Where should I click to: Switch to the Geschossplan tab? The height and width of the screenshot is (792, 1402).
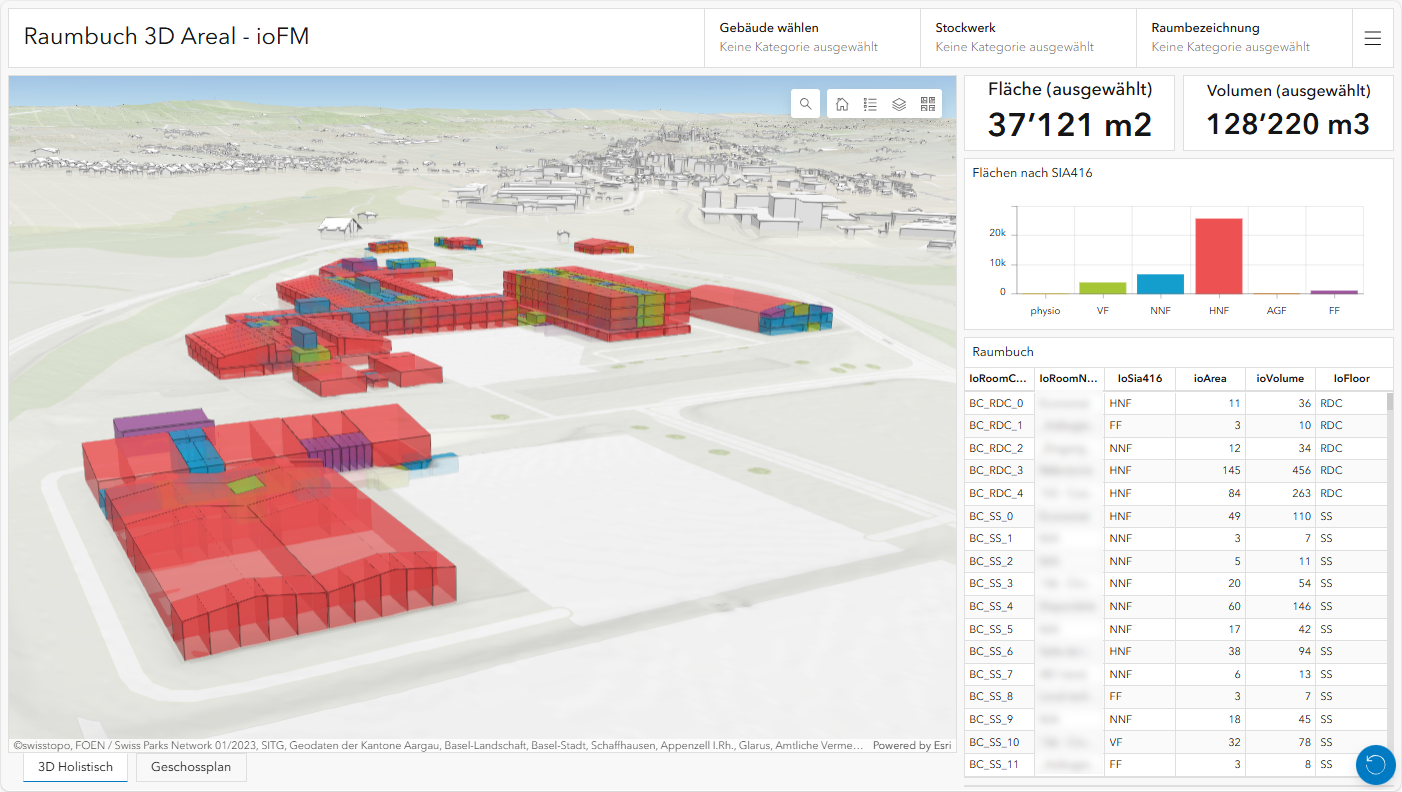point(191,768)
